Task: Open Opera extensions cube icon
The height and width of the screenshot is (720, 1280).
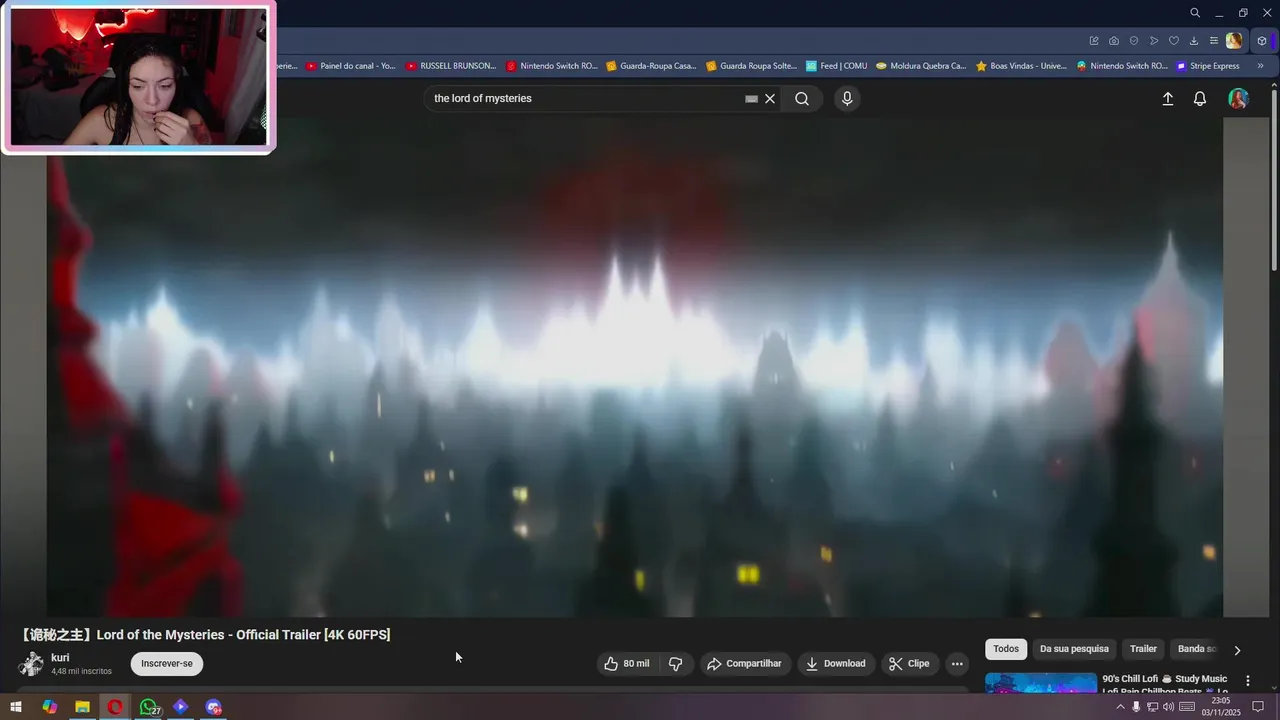Action: point(1262,41)
